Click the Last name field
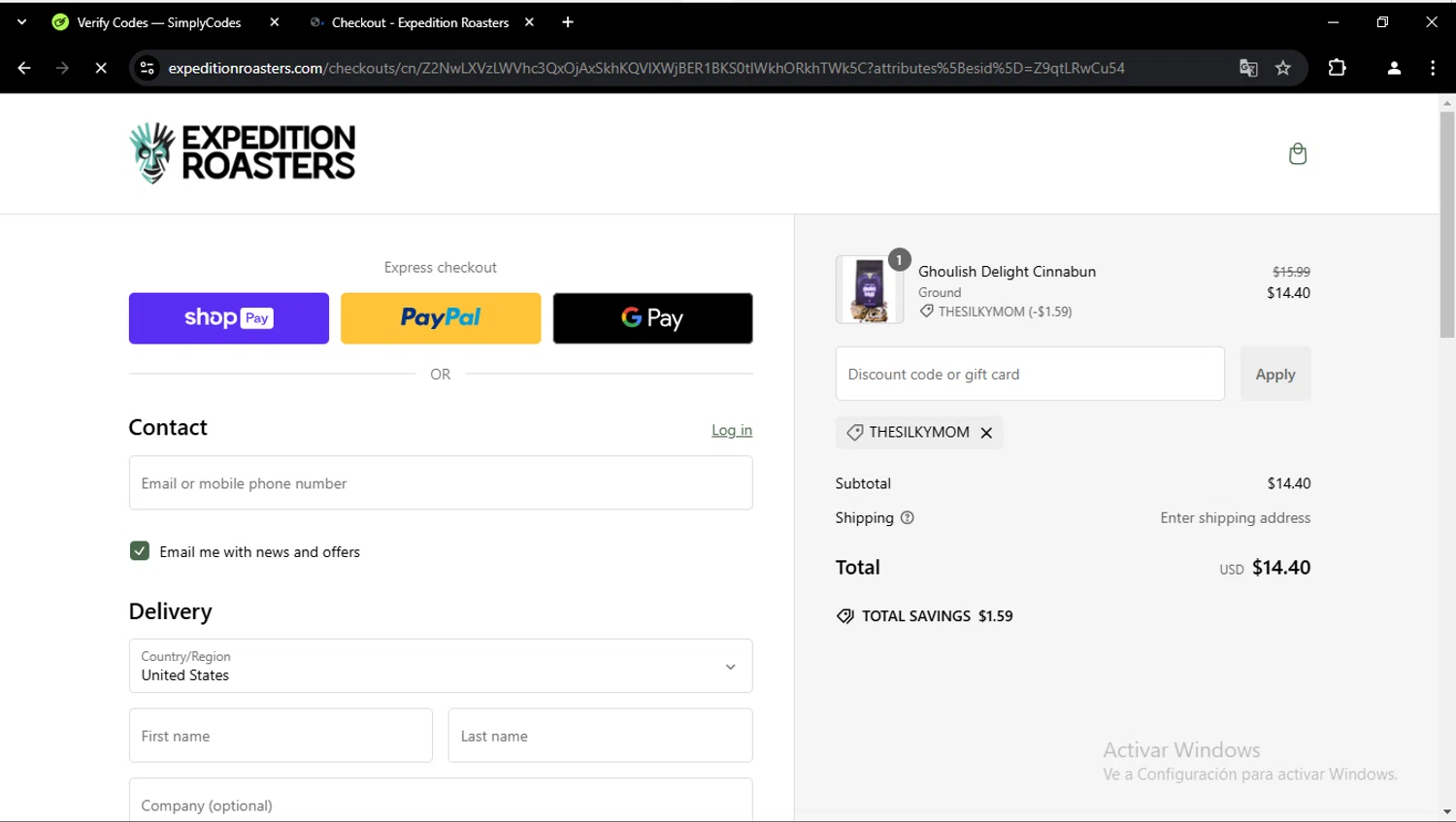 click(600, 736)
